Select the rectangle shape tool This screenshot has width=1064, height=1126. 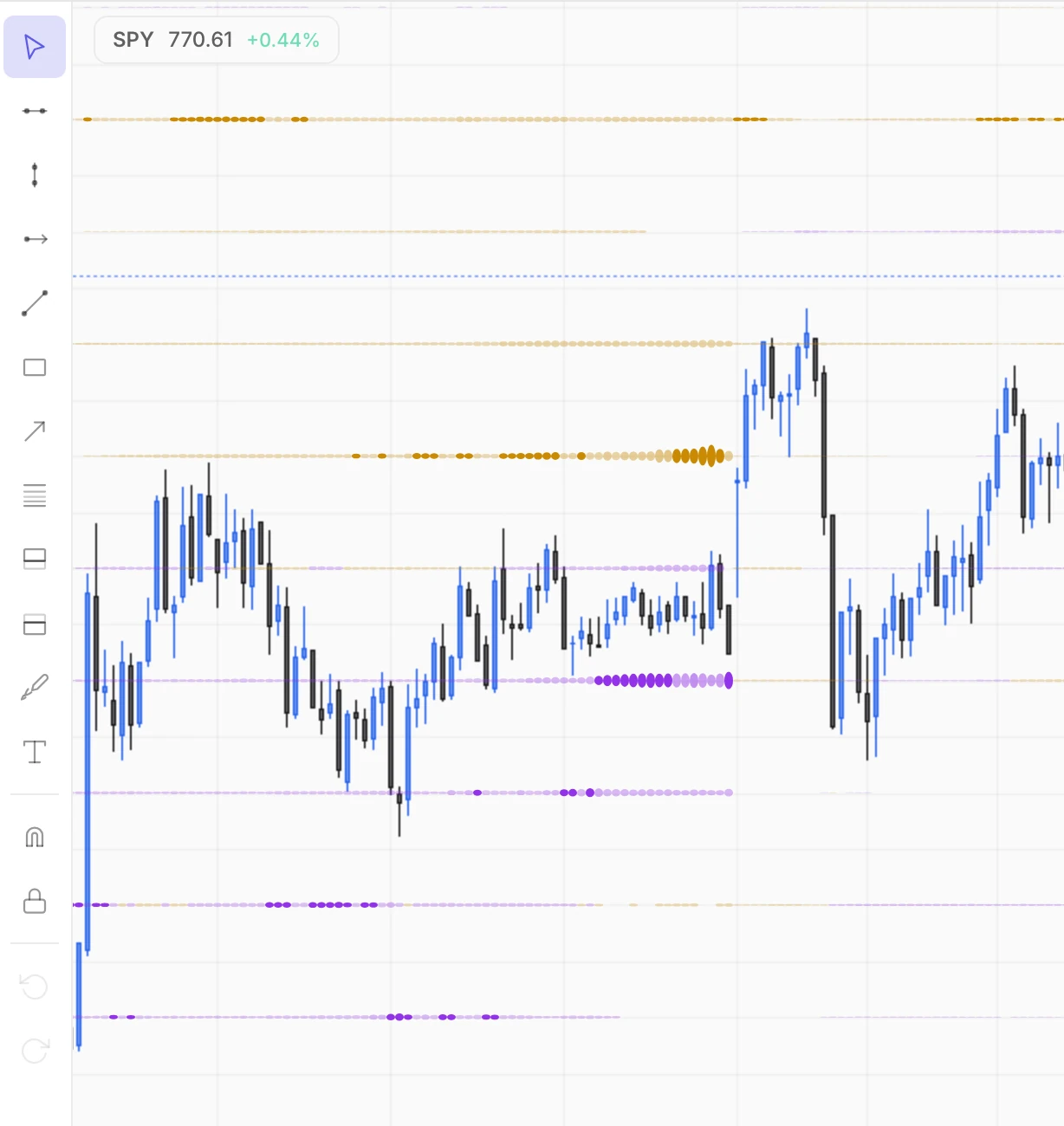click(x=35, y=367)
